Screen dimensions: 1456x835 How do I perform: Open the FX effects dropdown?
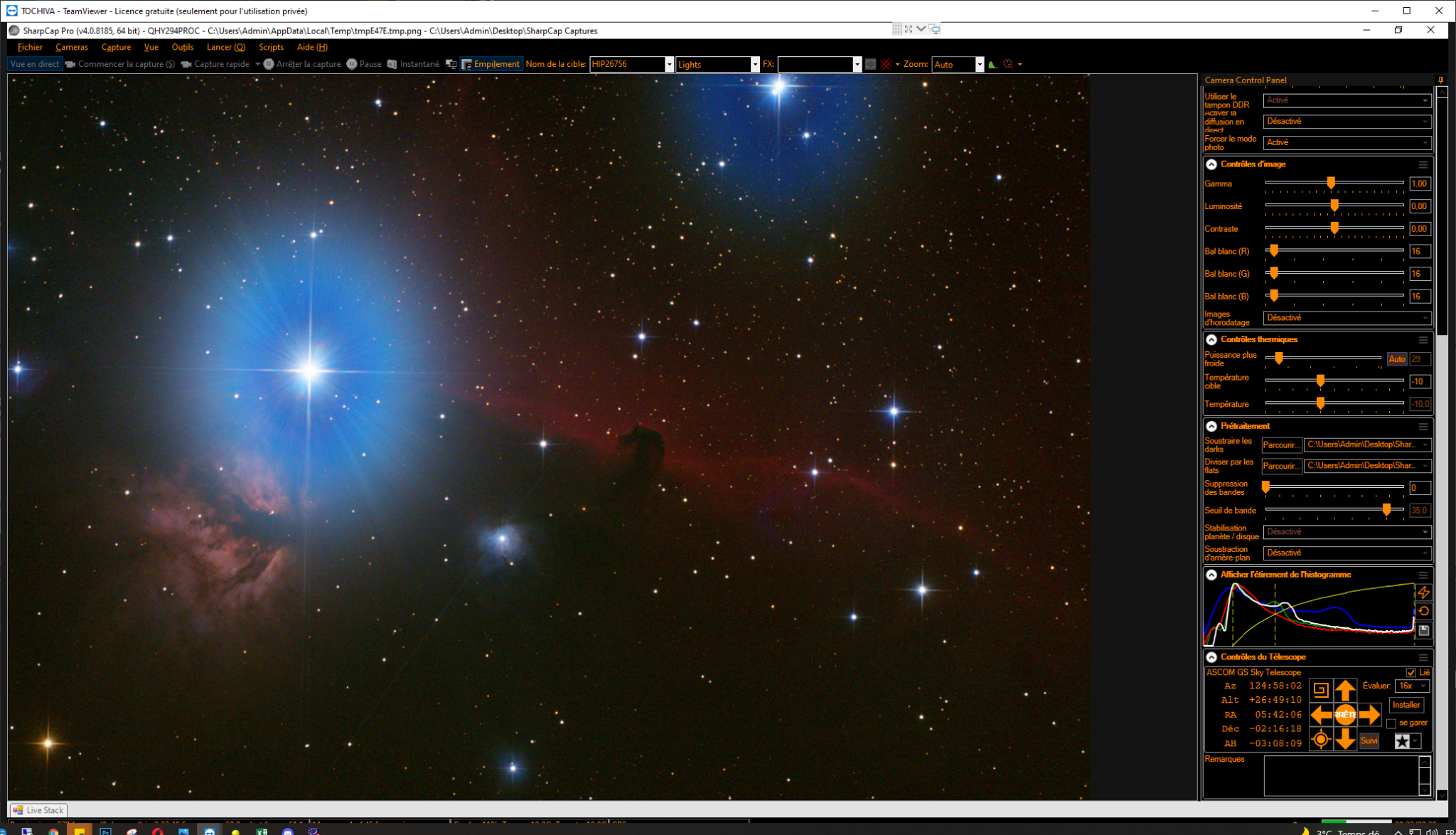857,65
